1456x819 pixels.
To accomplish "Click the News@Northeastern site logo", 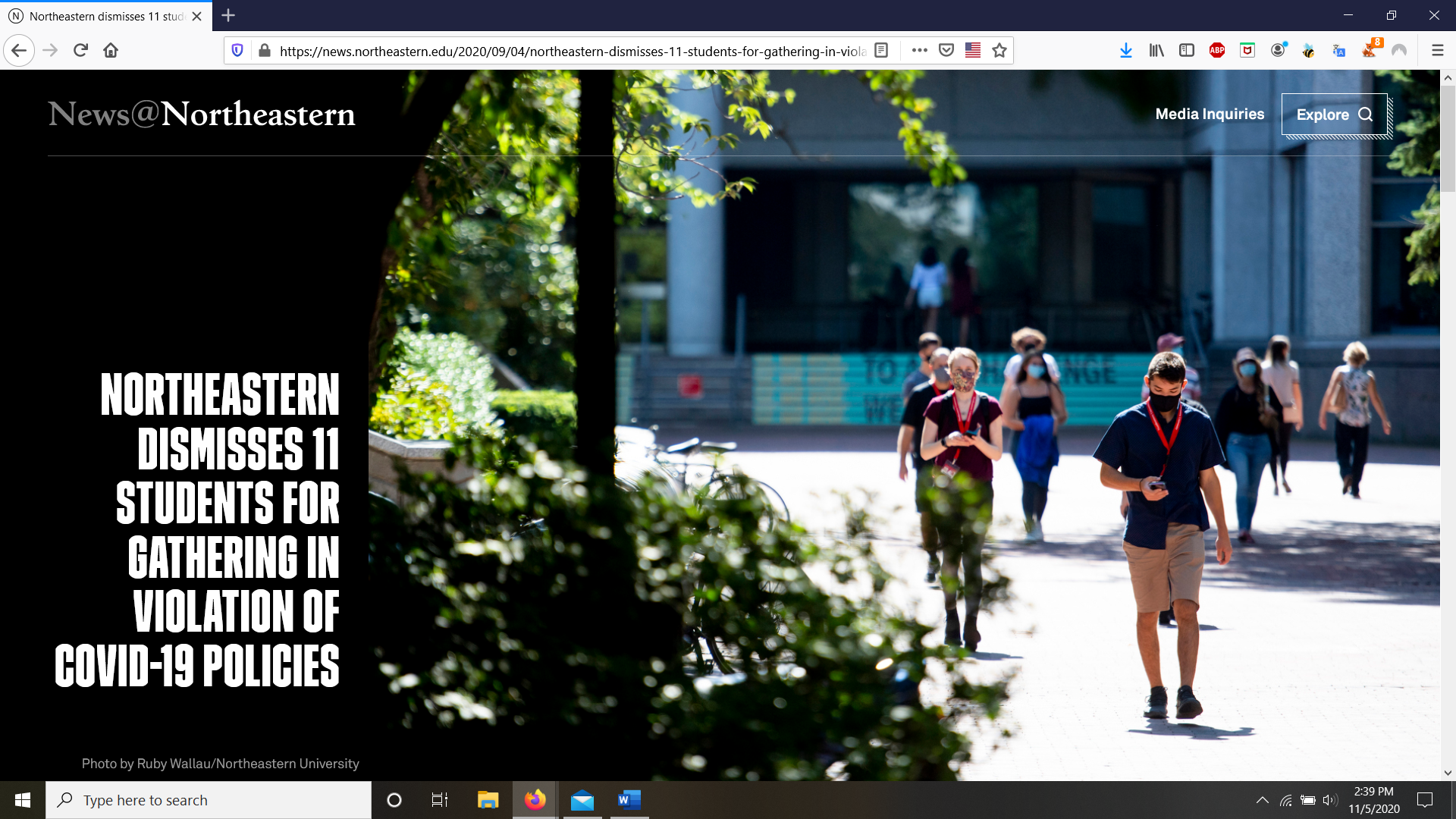I will [202, 115].
